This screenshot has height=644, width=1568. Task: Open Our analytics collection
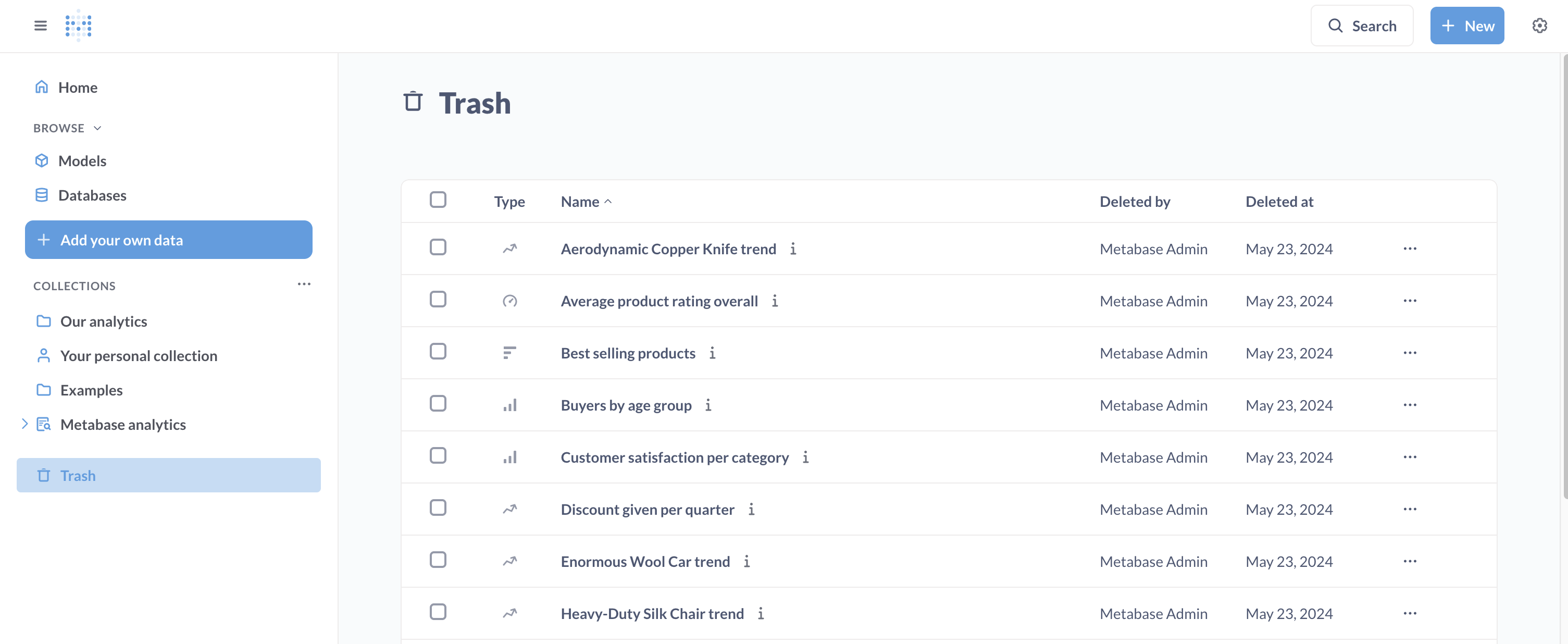104,321
